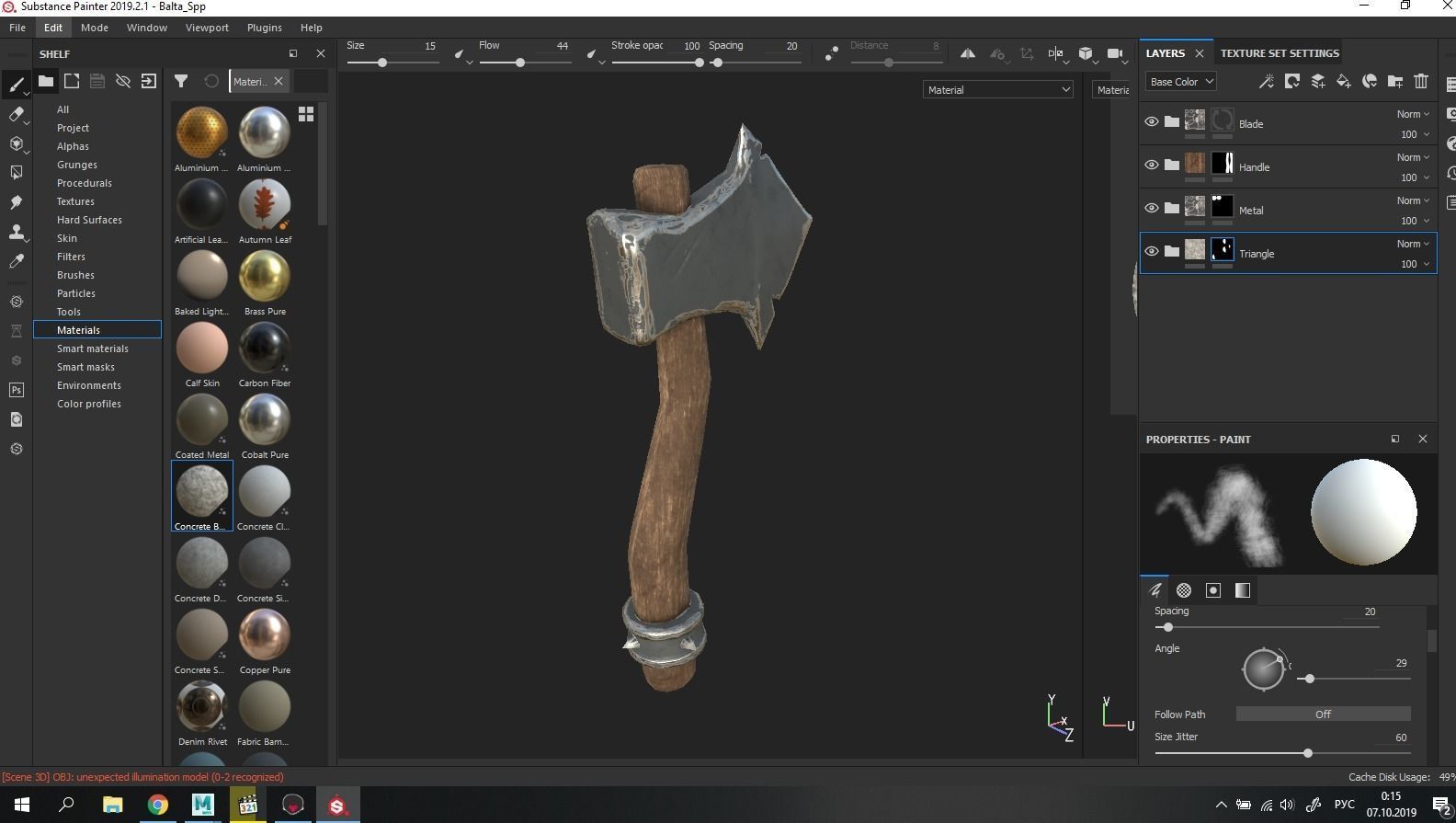This screenshot has height=823, width=1456.
Task: Open File Explorer from taskbar
Action: click(x=112, y=806)
